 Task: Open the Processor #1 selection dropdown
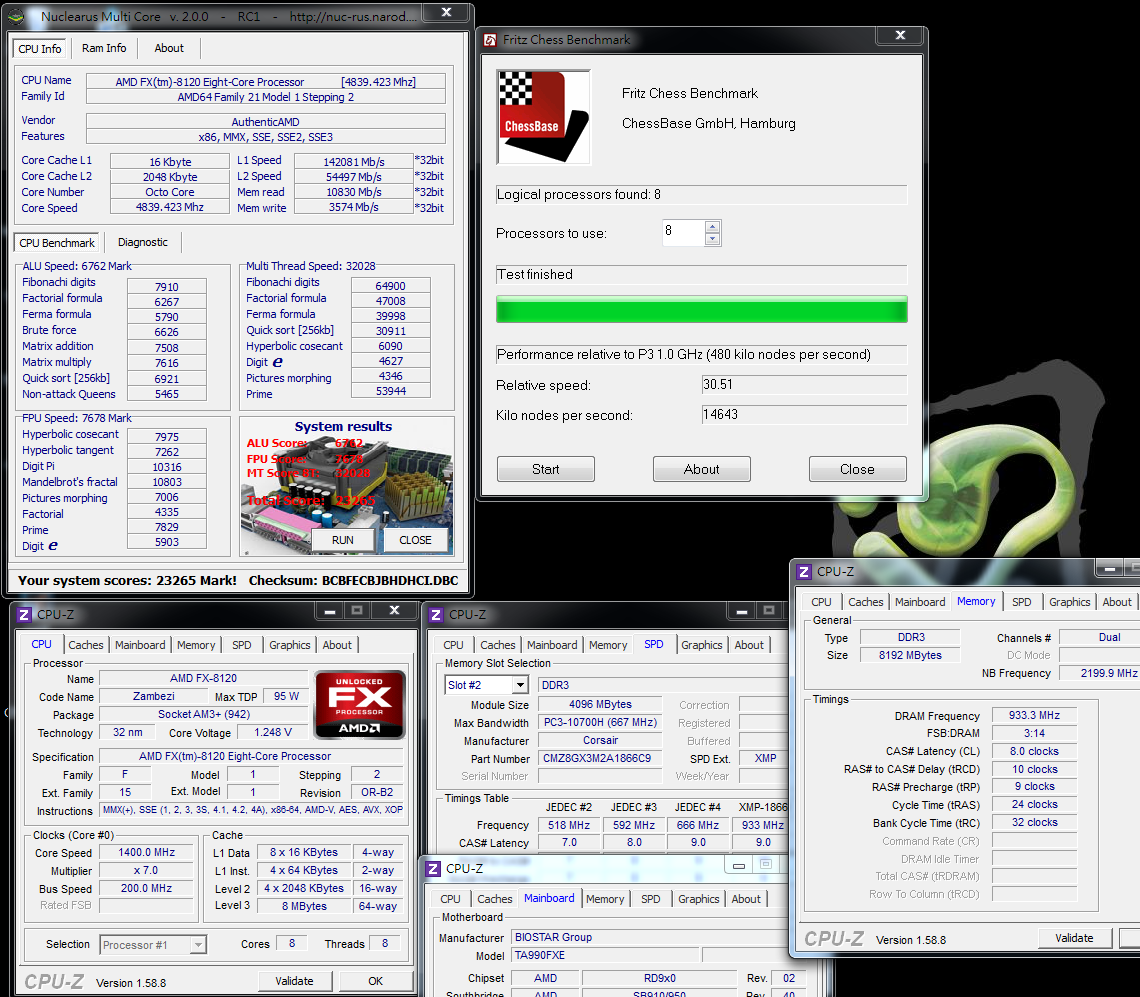(198, 945)
